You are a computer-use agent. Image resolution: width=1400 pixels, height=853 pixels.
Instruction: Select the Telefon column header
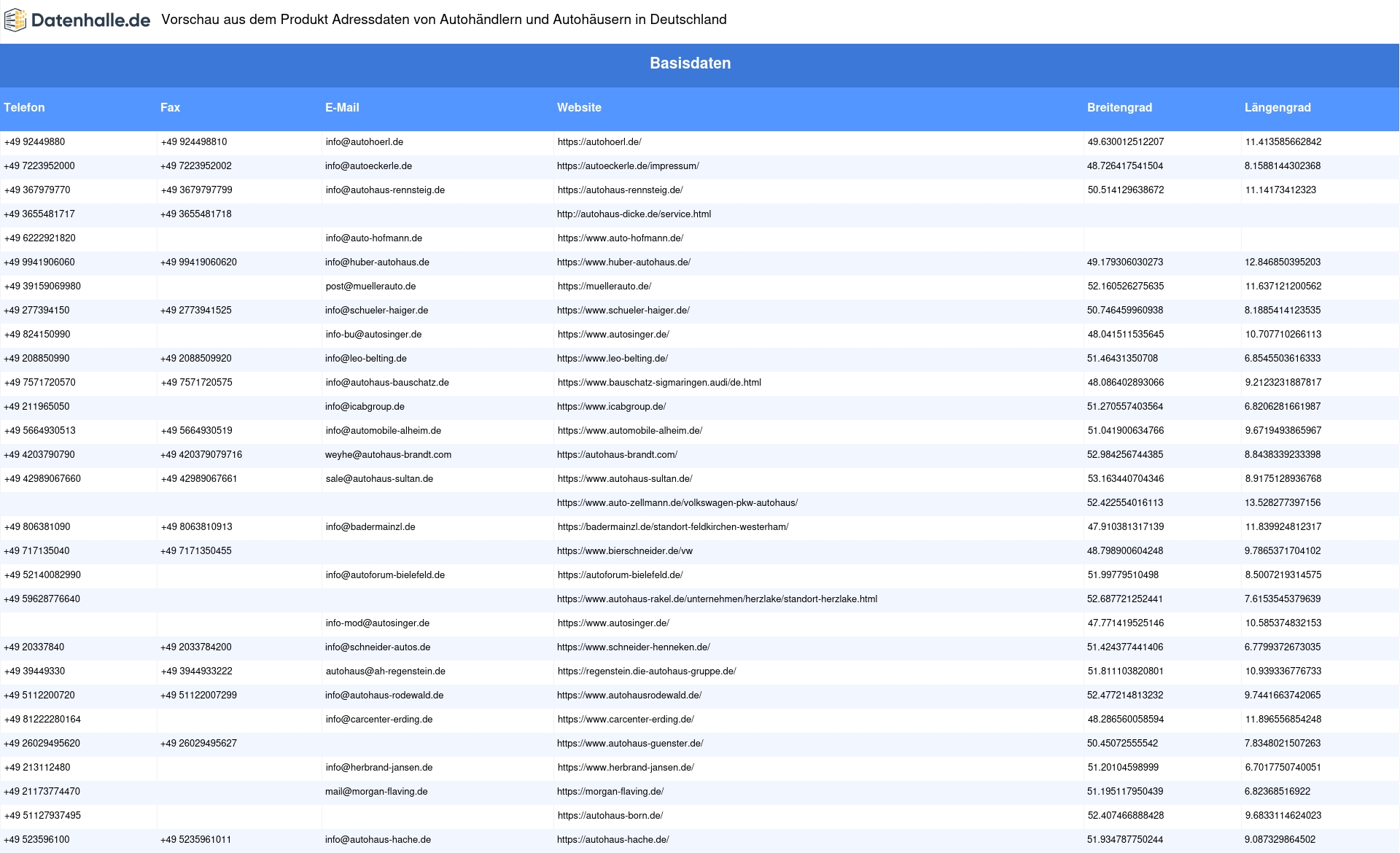pos(24,108)
